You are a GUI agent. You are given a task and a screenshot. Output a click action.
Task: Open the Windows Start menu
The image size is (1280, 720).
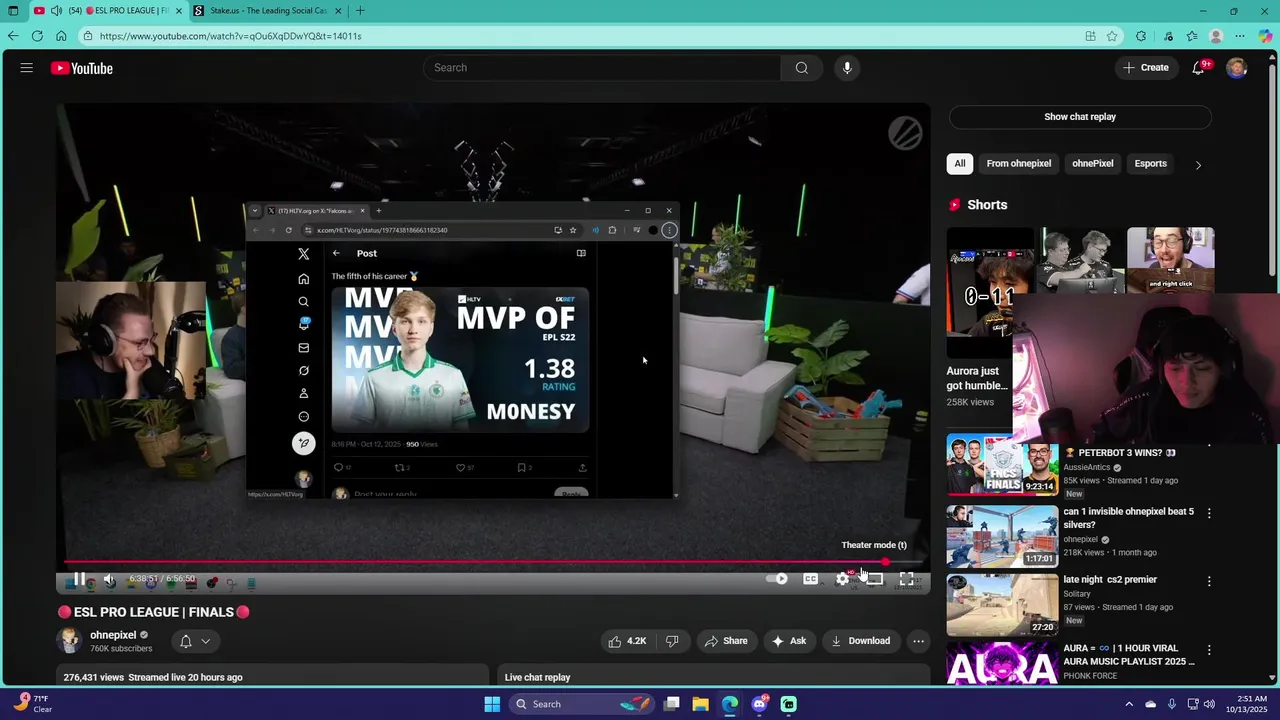tap(492, 704)
